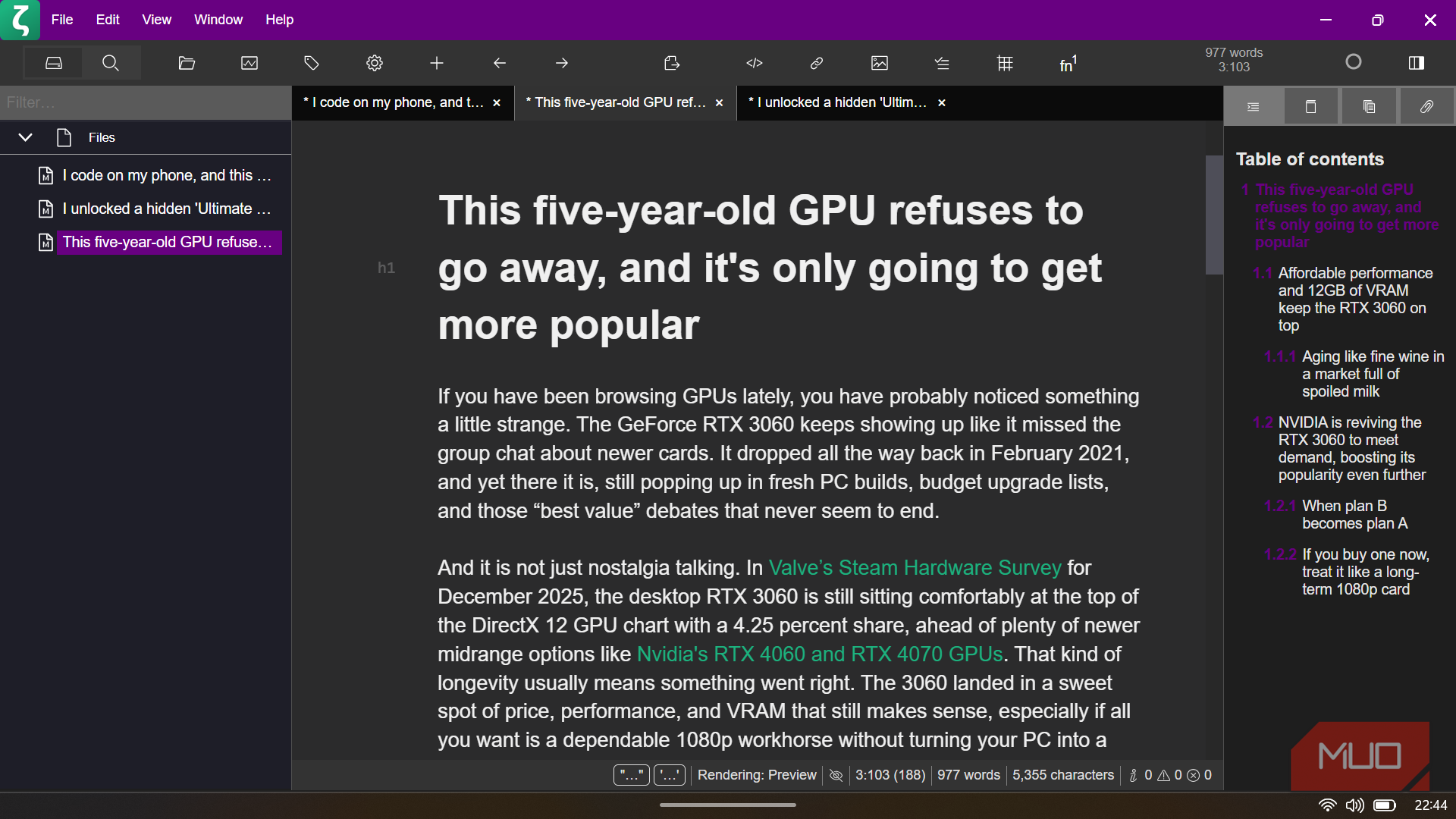Open the View menu
1456x819 pixels.
coord(156,20)
